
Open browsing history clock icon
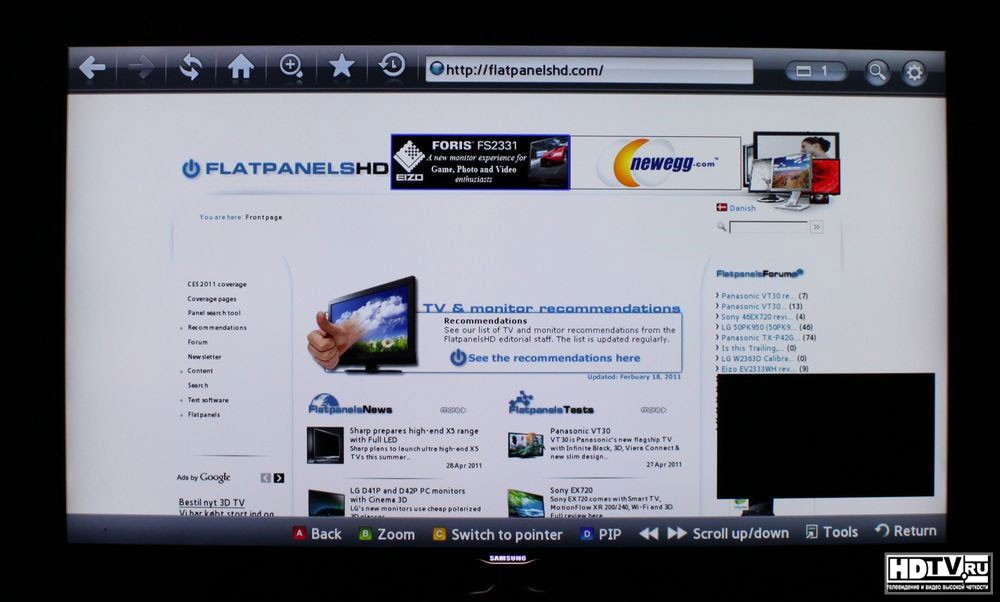tap(392, 65)
